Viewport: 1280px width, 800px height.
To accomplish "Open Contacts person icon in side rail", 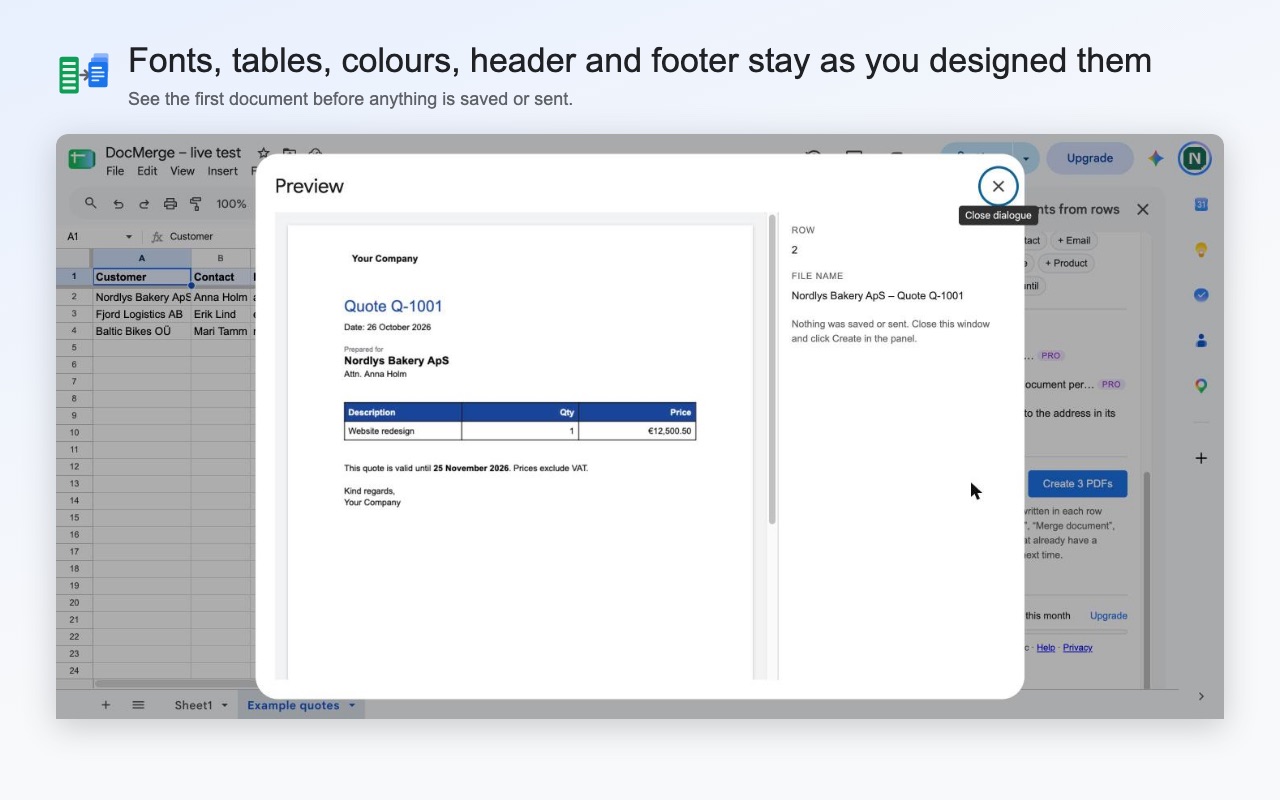I will (x=1201, y=340).
